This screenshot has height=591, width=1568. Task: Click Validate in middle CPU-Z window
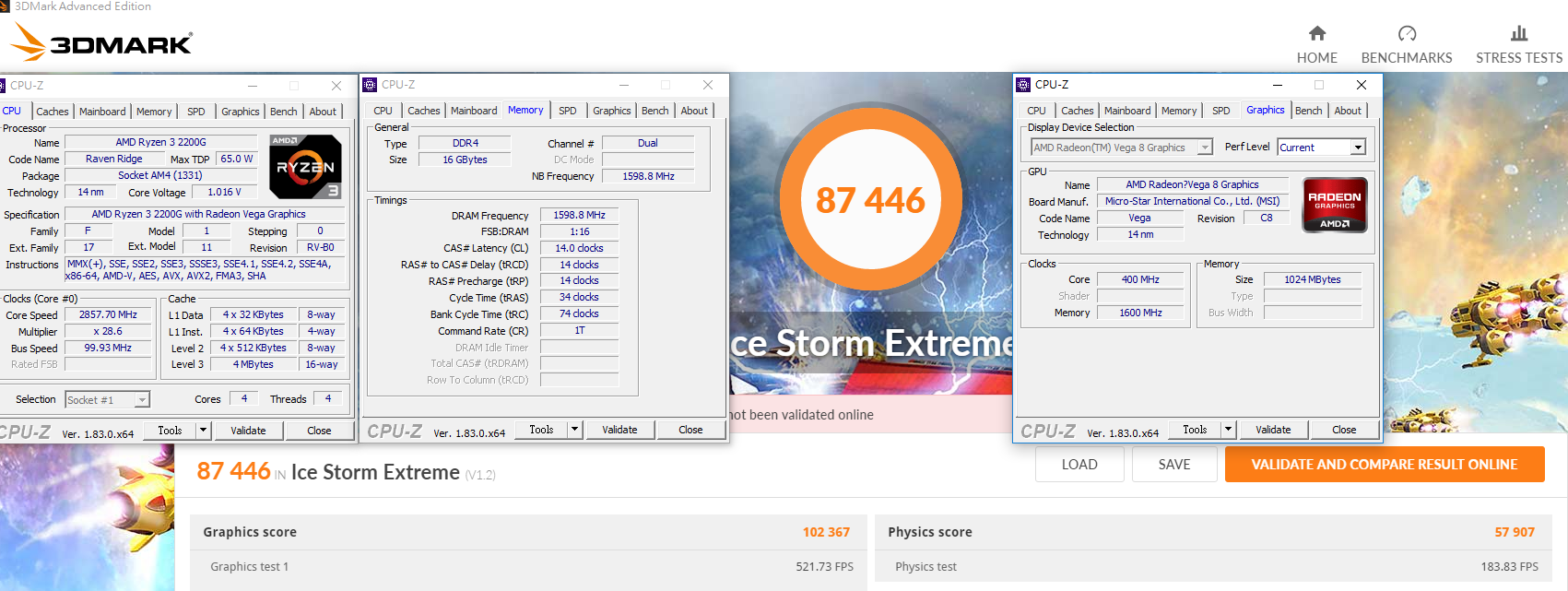(x=619, y=430)
